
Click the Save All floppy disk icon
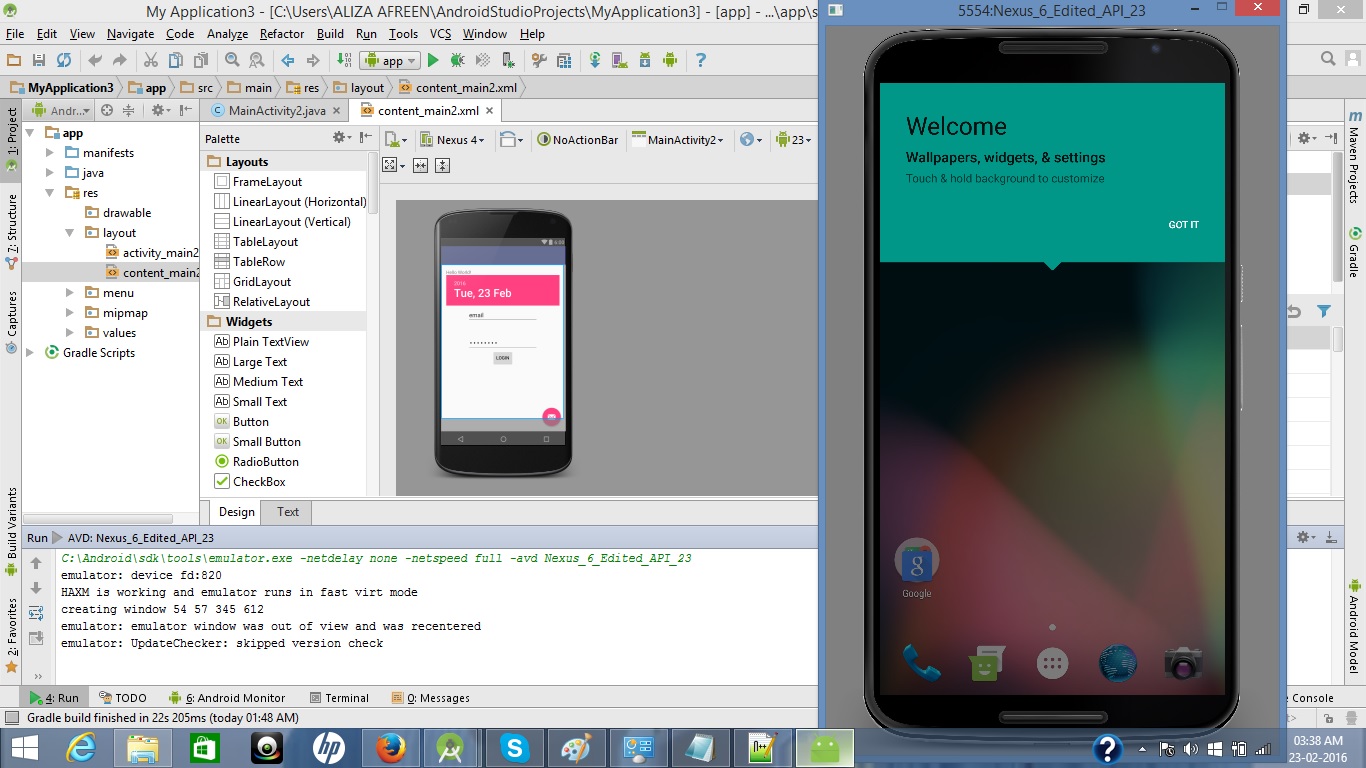point(38,60)
